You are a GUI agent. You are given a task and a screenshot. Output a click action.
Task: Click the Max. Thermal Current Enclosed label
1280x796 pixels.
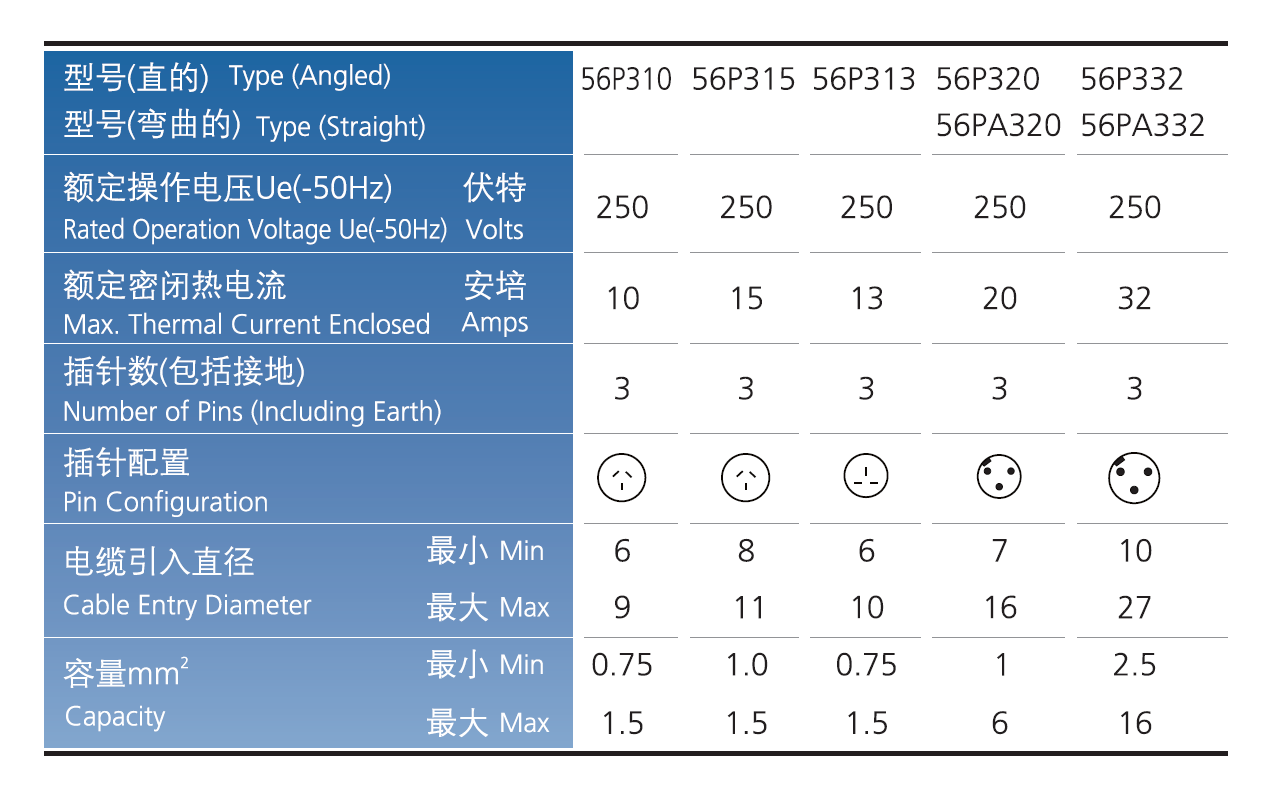(x=246, y=324)
